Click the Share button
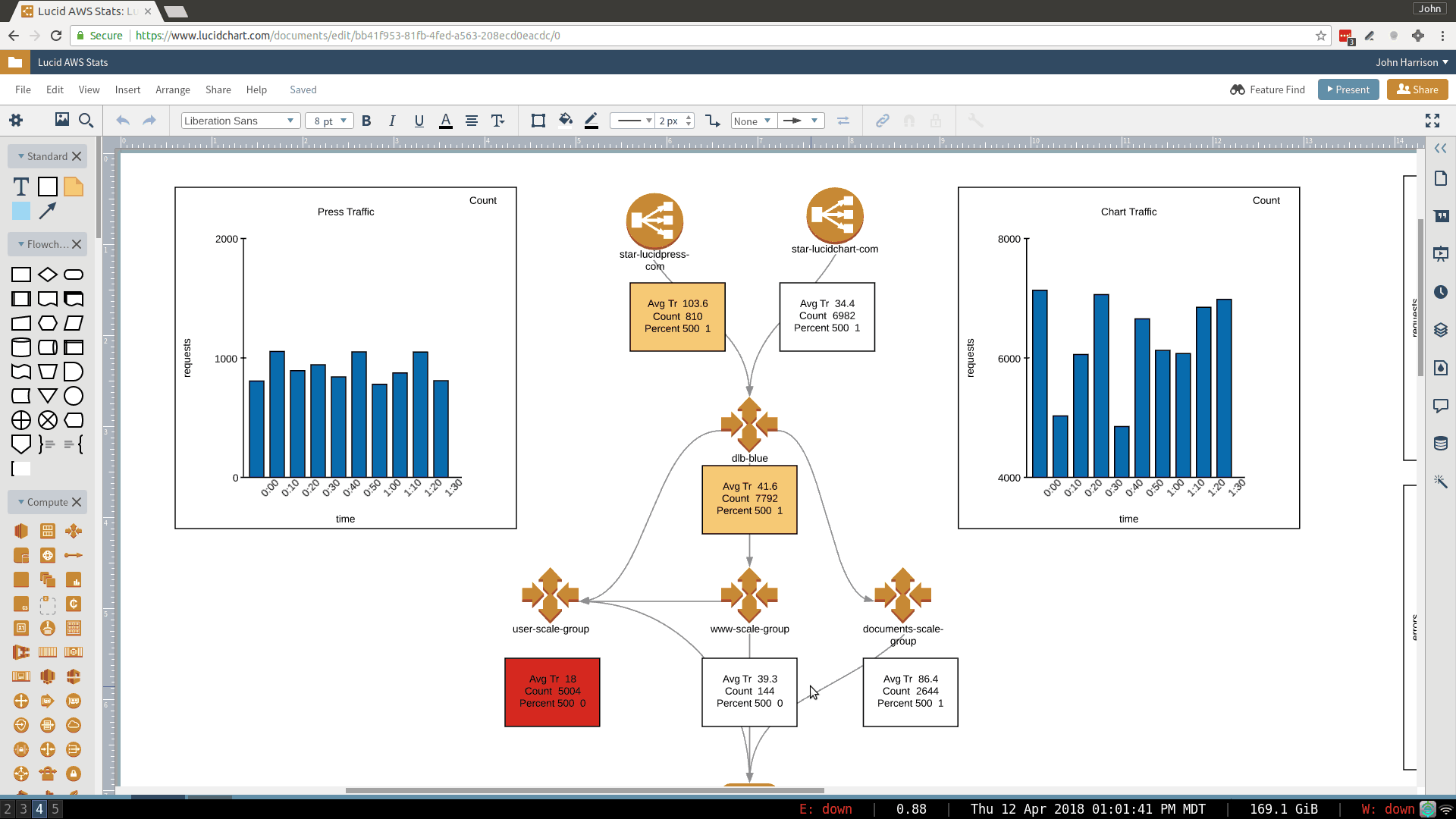The width and height of the screenshot is (1456, 819). coord(1417,89)
